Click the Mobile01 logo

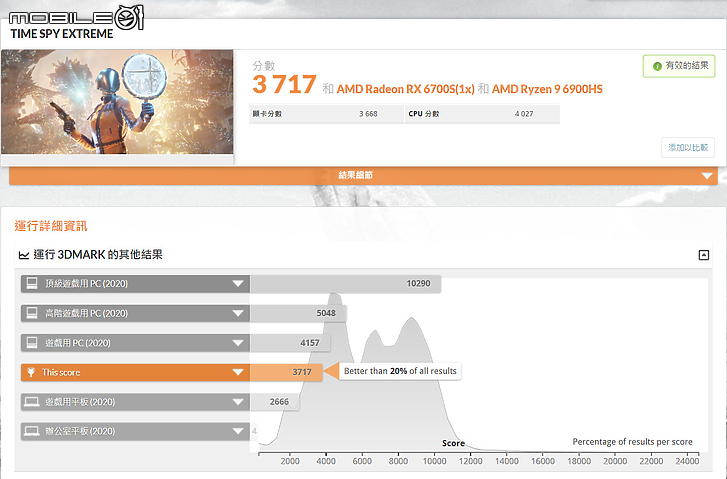pos(77,18)
